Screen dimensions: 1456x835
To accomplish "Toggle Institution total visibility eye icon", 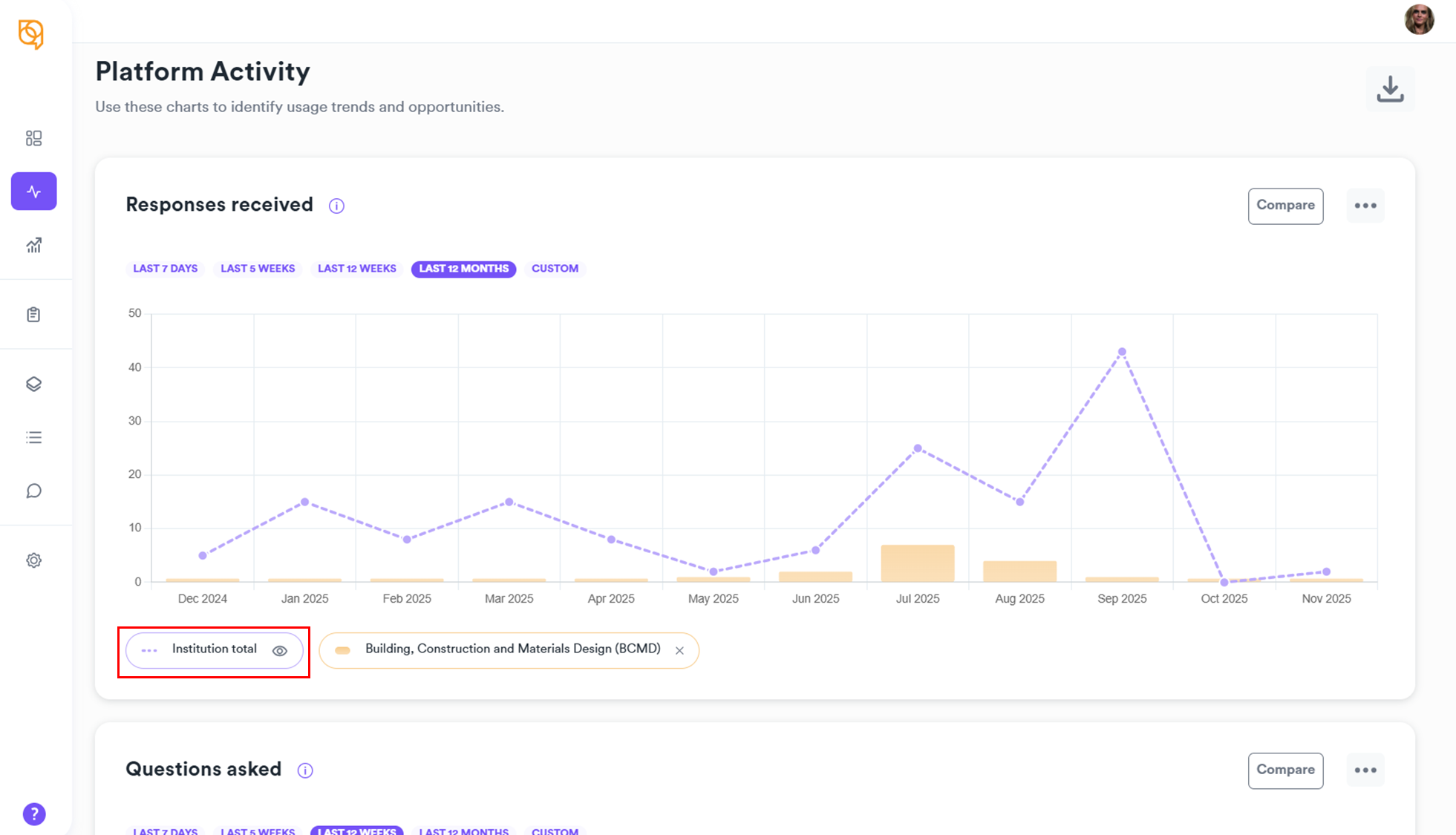I will (279, 651).
